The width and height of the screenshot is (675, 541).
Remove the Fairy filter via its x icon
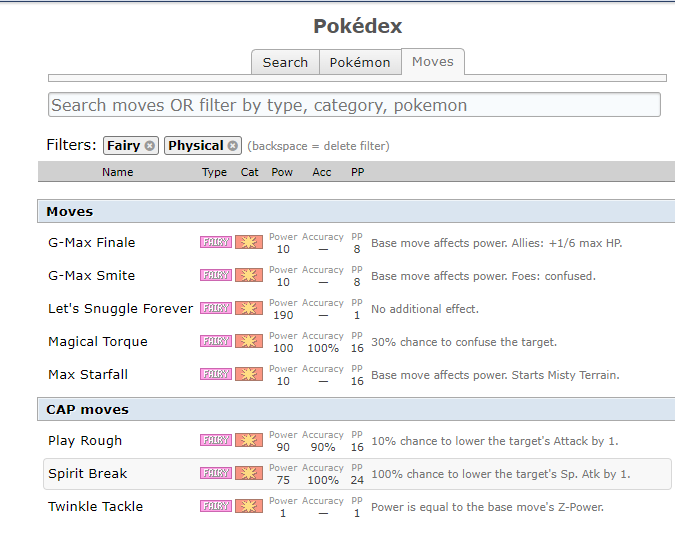tap(149, 146)
